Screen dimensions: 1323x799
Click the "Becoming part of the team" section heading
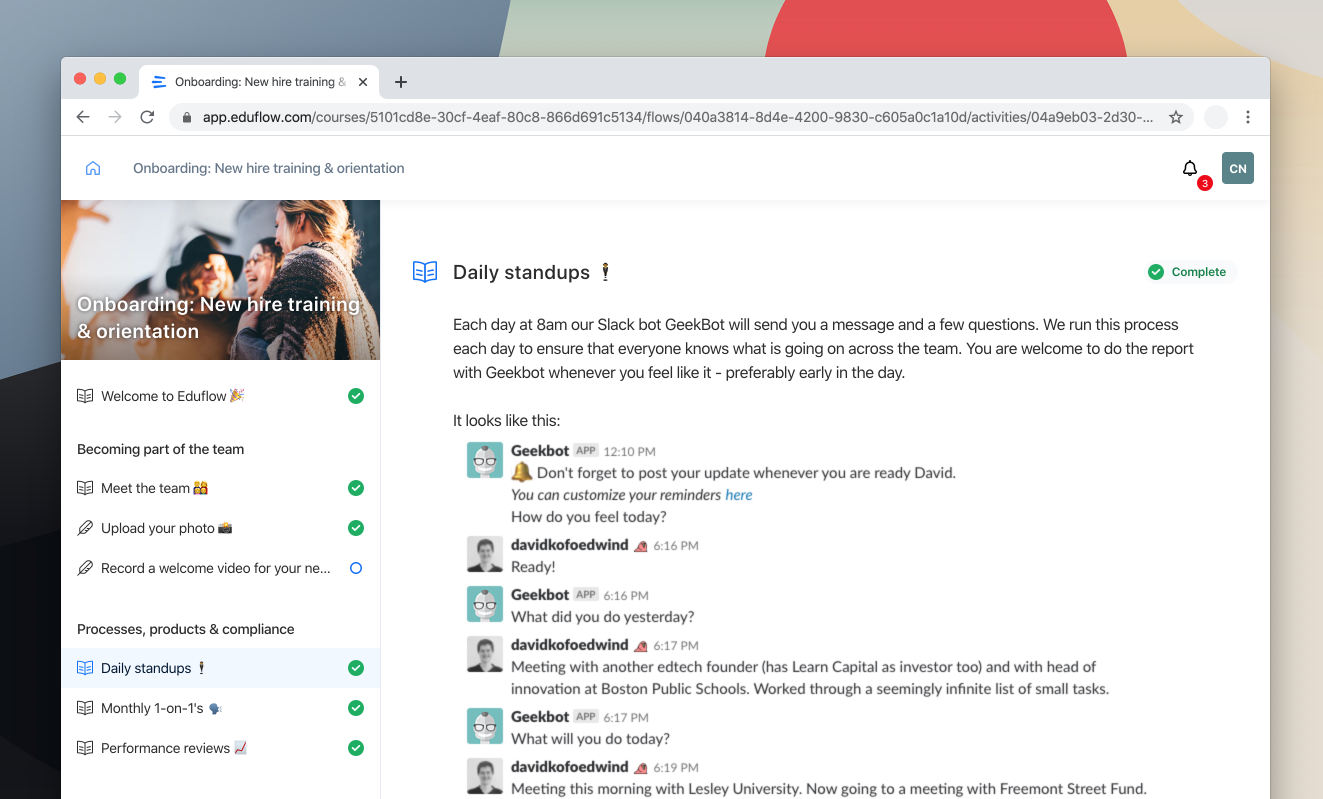(160, 449)
